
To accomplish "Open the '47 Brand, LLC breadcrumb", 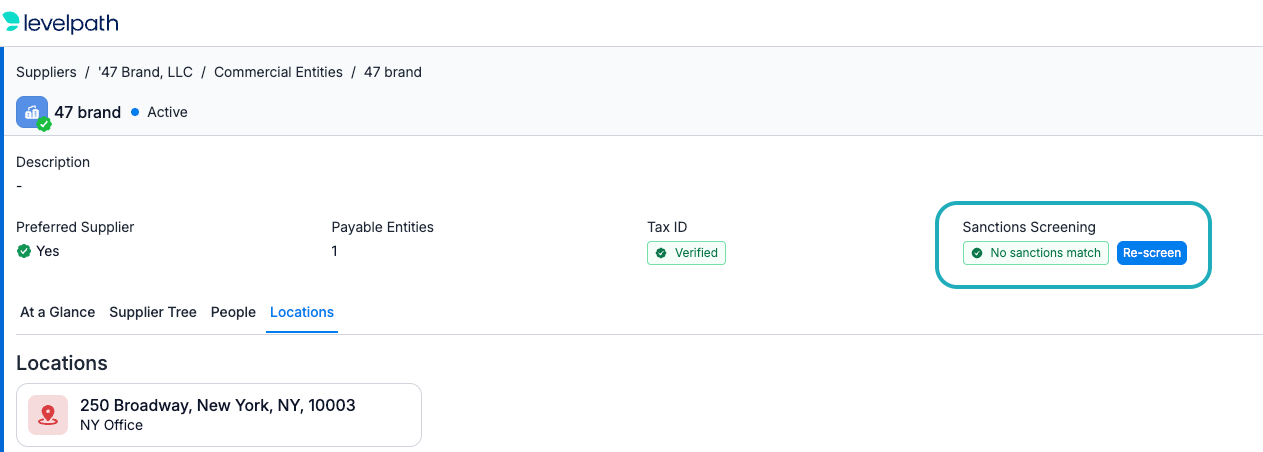I will coord(145,72).
